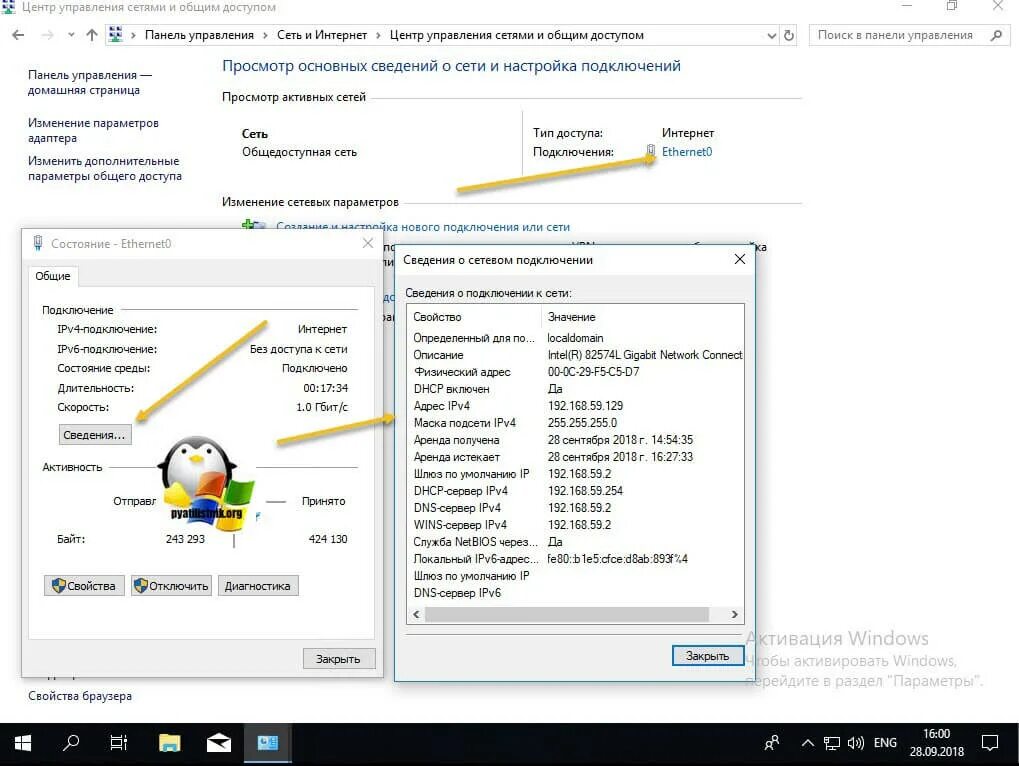This screenshot has width=1019, height=766.
Task: Click the Forward navigation arrow
Action: 47,35
